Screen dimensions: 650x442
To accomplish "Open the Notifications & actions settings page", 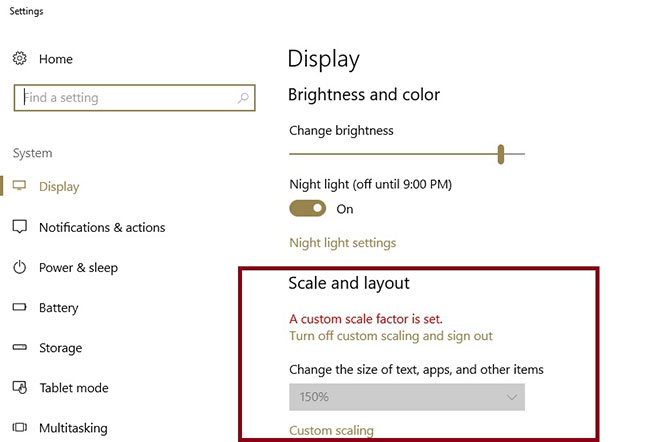I will (102, 227).
